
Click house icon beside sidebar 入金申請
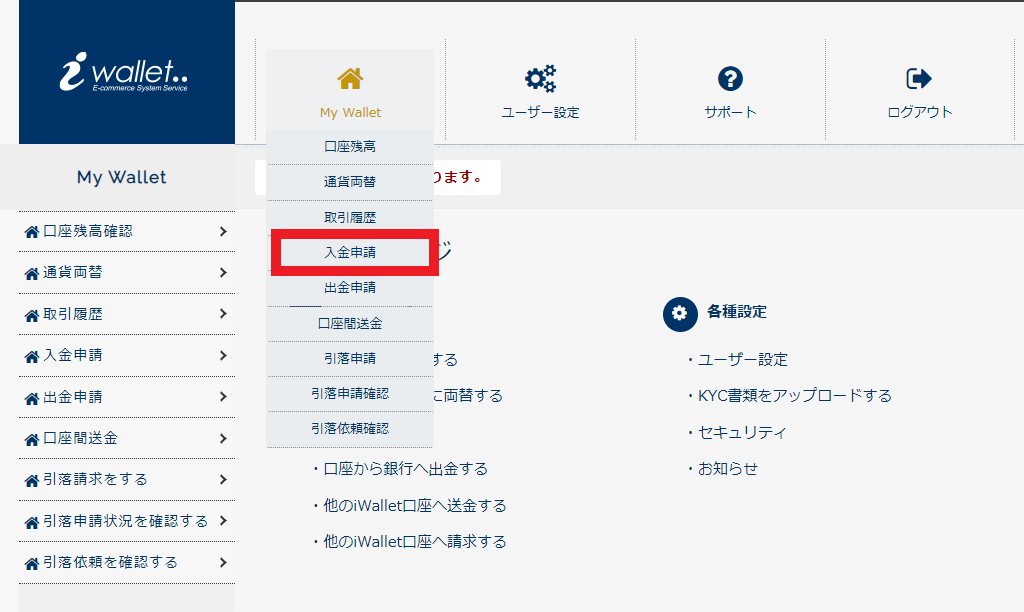[31, 357]
